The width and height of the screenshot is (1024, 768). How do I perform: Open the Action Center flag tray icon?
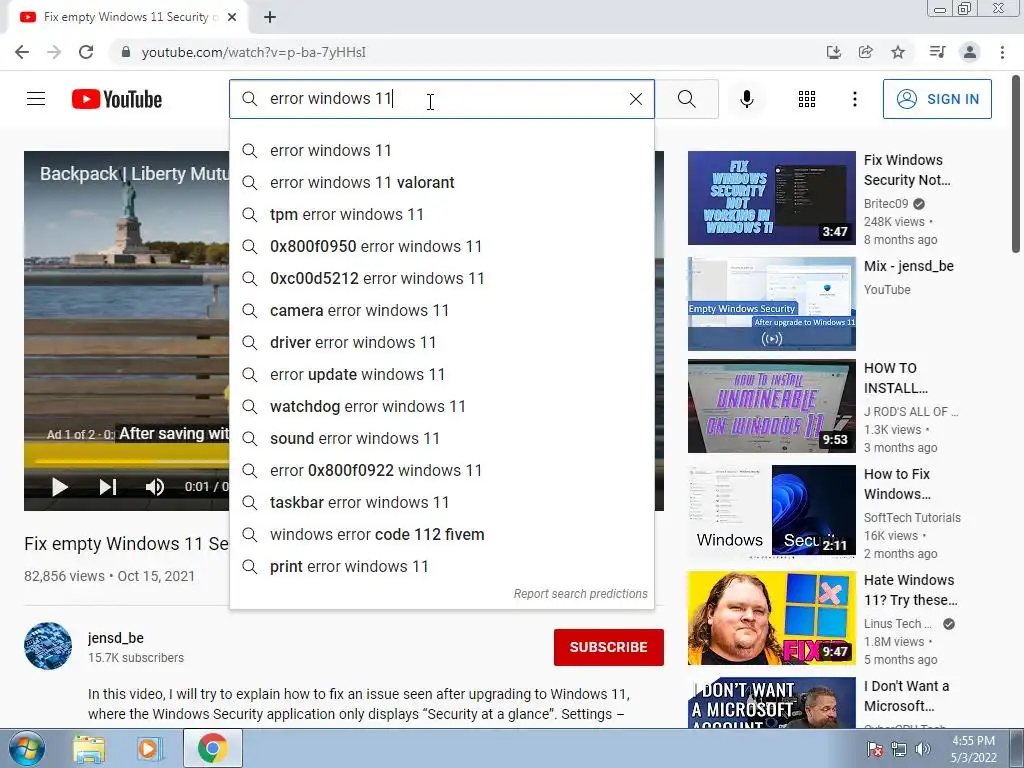click(875, 749)
